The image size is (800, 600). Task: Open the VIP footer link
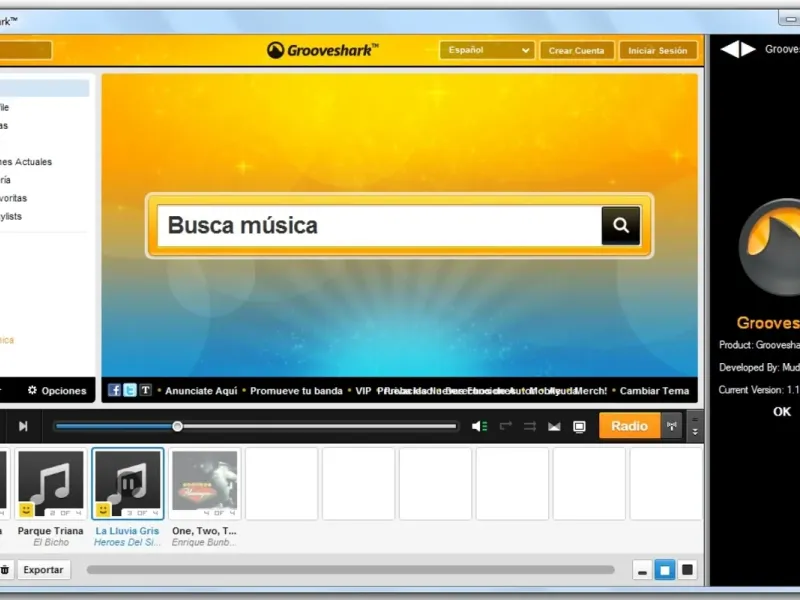363,391
